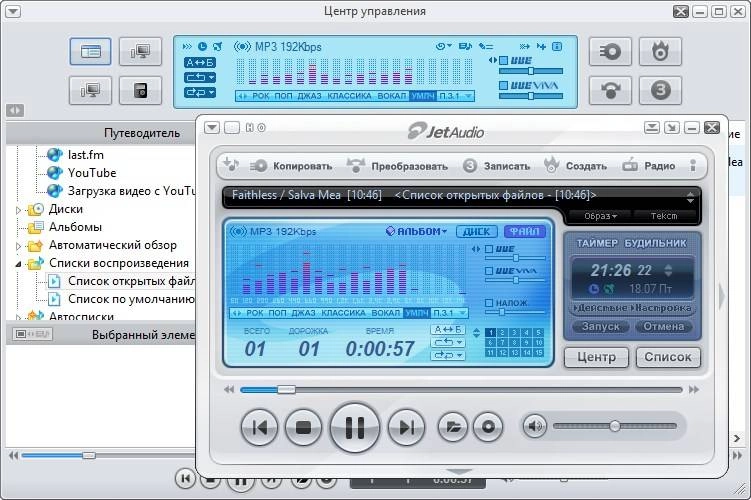Switch to БУДИЛЬНИК tab
This screenshot has height=500, width=751.
pos(655,243)
